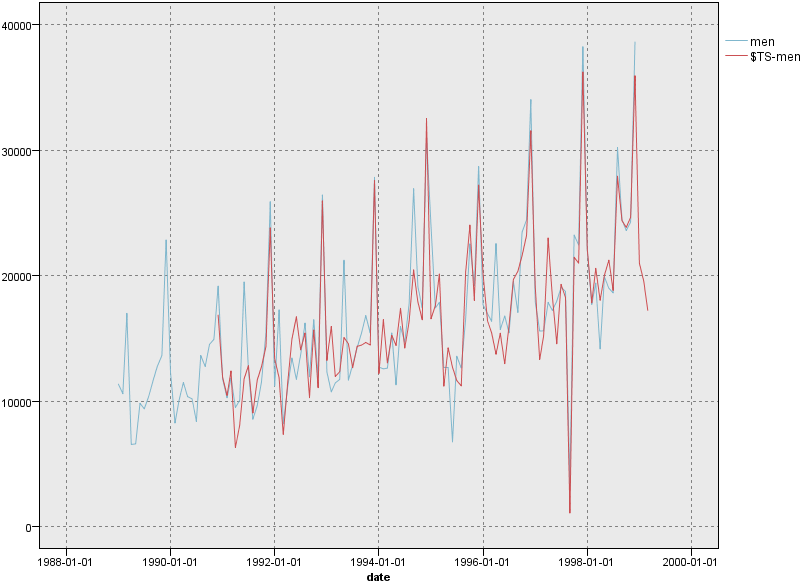Click the 2000-01-01 x-axis label
801x583 pixels.
691,562
